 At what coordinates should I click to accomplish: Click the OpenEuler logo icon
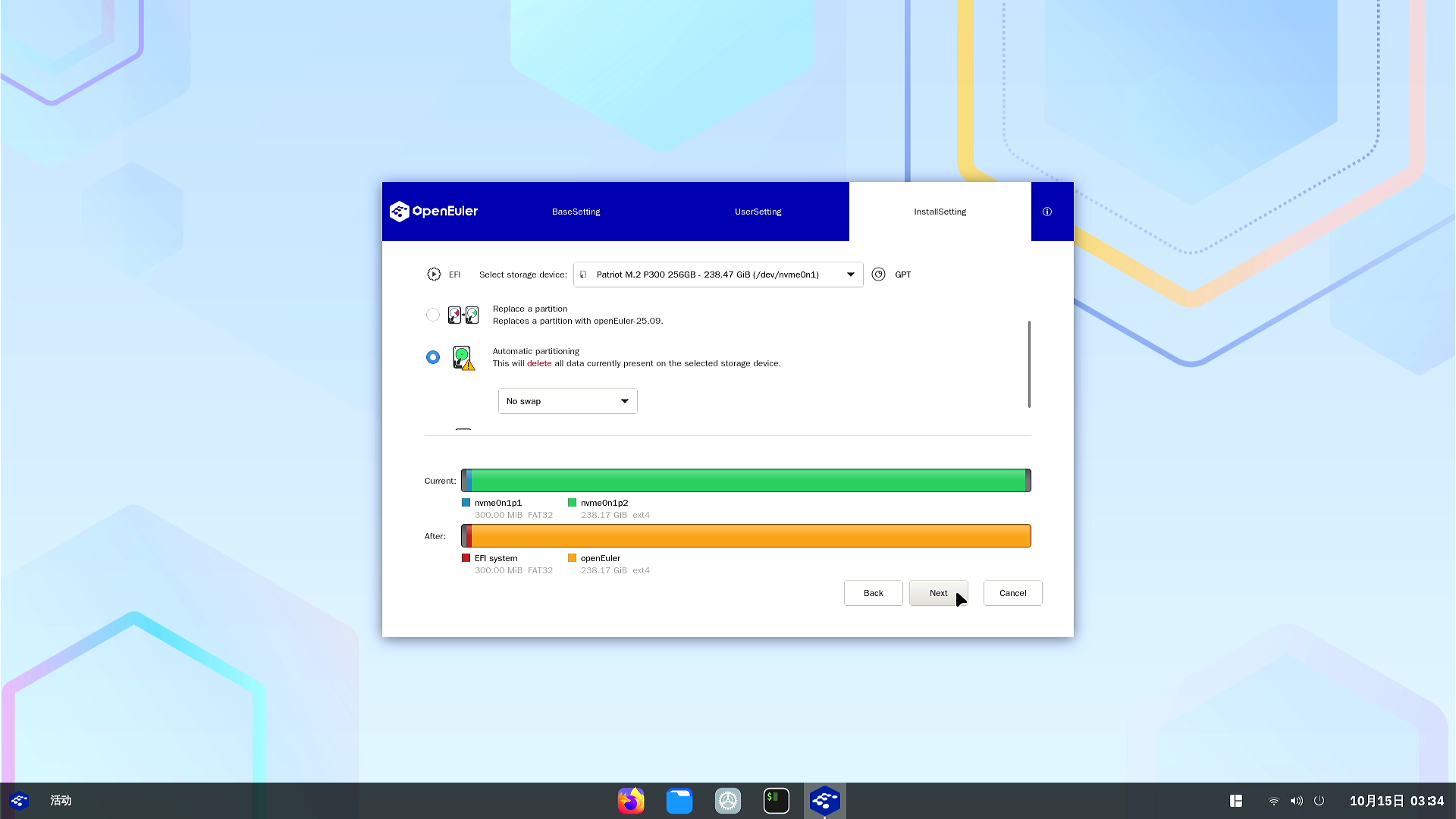[x=400, y=212]
